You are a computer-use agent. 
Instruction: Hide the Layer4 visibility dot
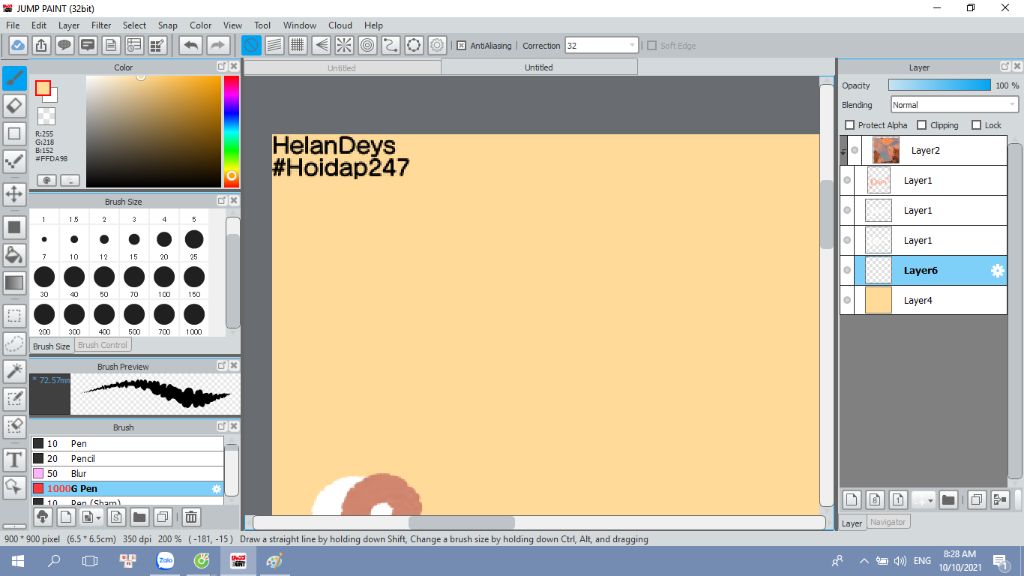click(847, 300)
